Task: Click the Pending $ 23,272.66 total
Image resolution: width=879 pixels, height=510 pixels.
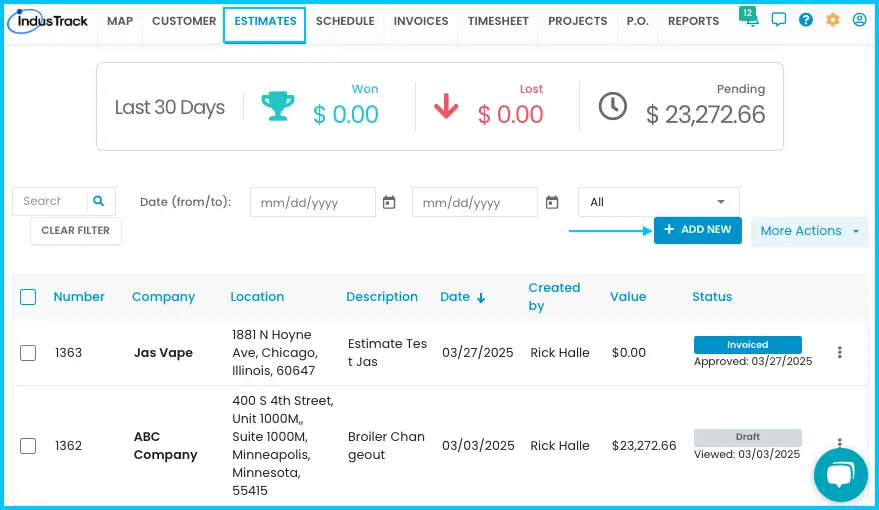Action: 705,115
